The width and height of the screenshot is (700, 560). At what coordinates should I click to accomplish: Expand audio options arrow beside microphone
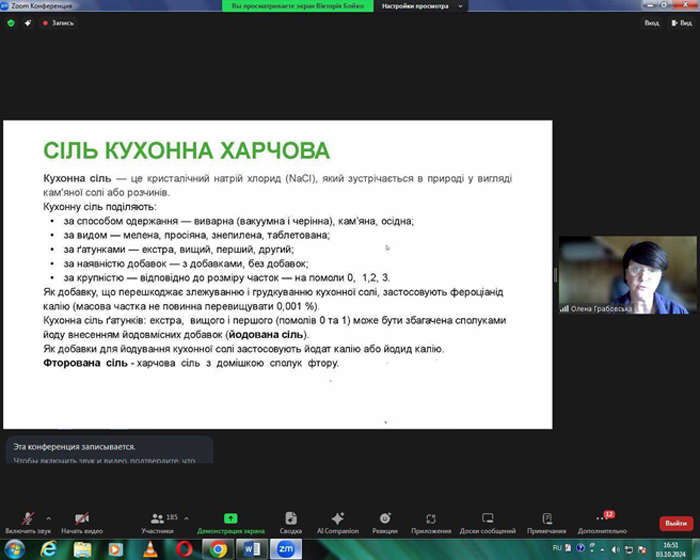click(49, 518)
